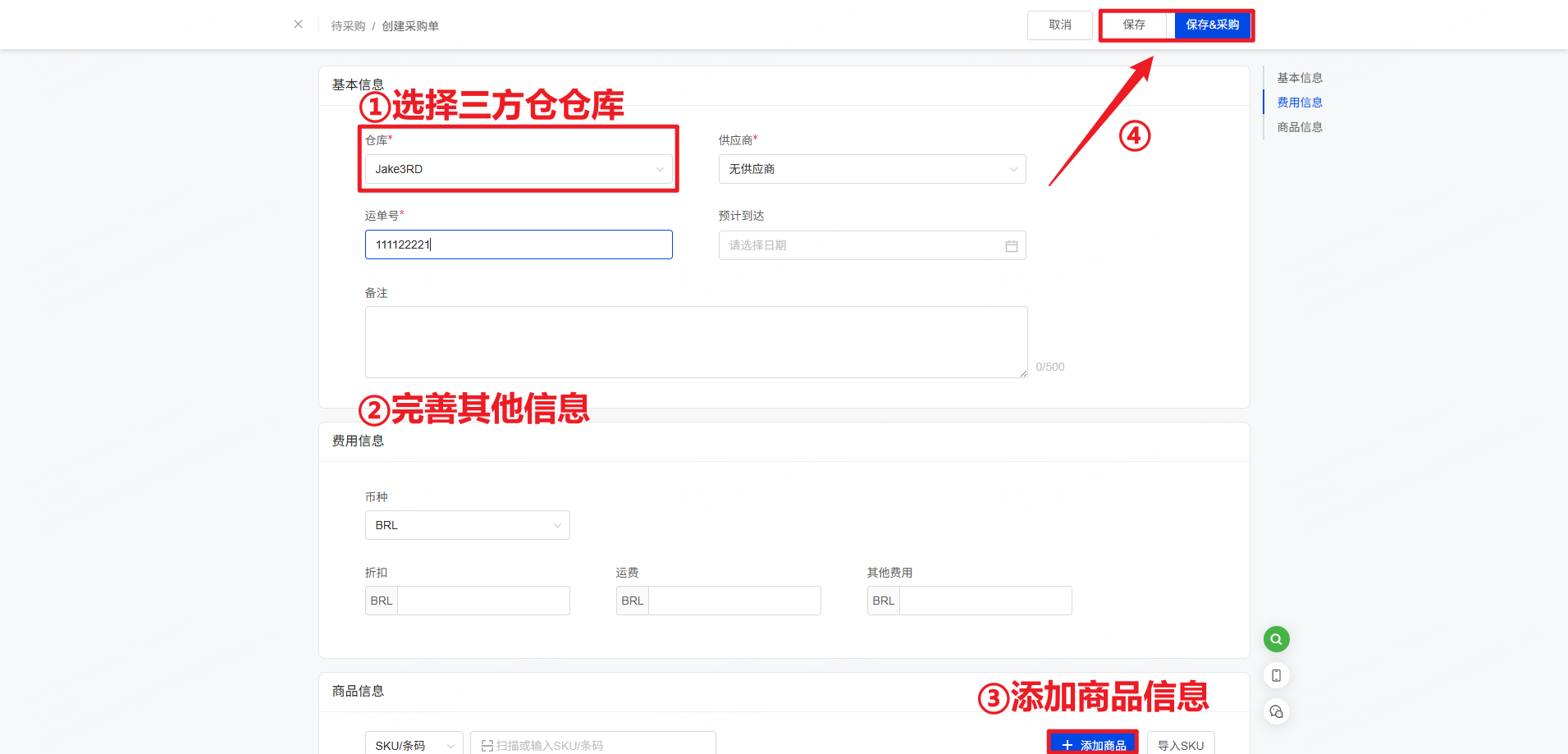Focus the 运单号 tracking number input
The image size is (1568, 754).
(x=518, y=244)
